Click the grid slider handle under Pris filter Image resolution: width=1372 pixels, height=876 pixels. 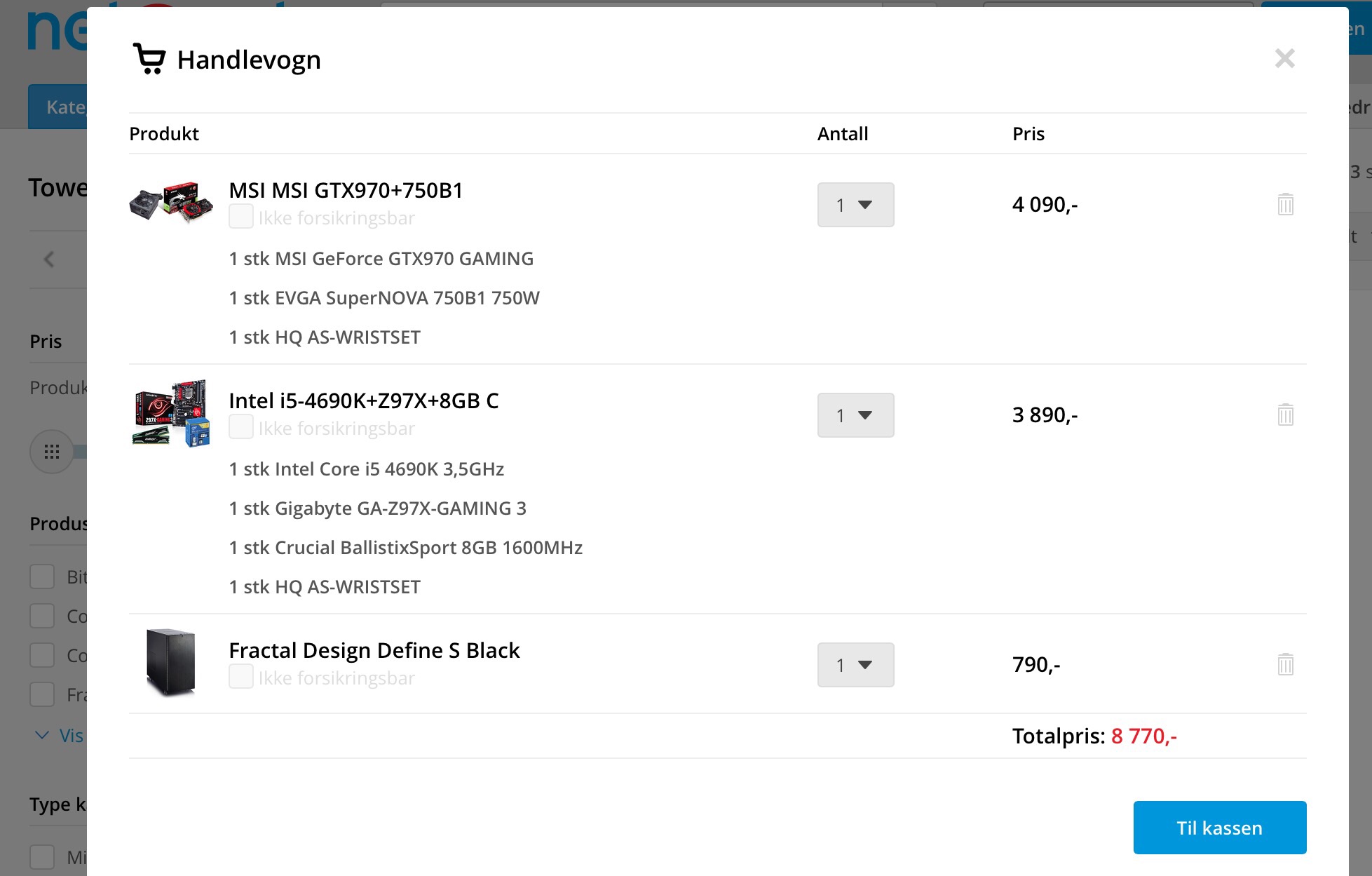tap(52, 452)
